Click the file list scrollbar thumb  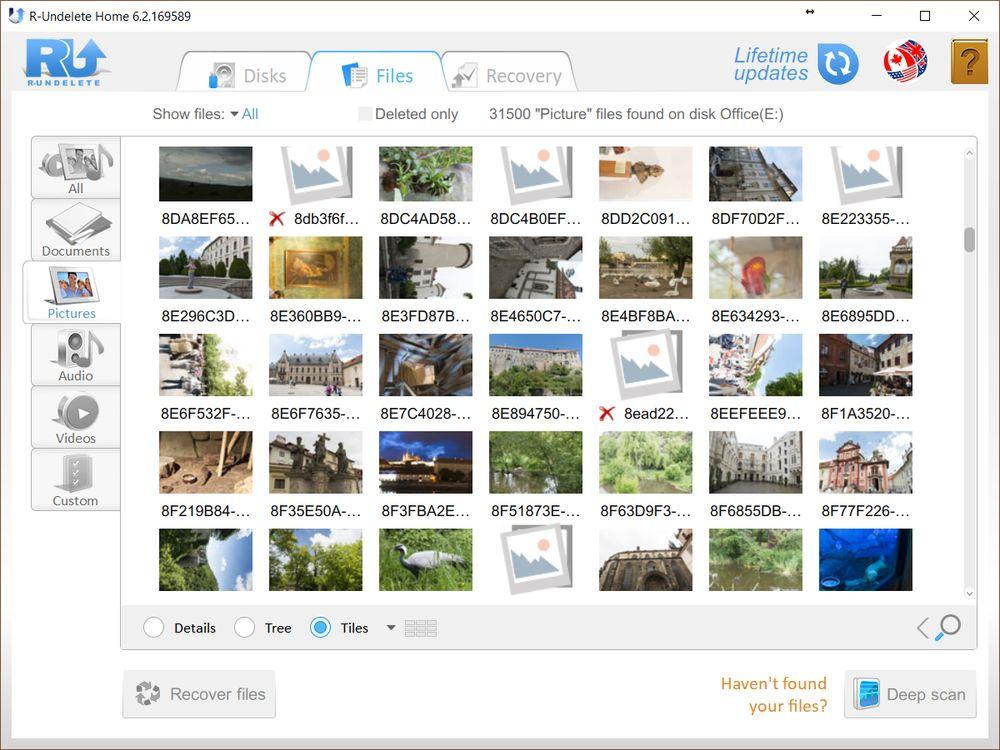pos(969,240)
